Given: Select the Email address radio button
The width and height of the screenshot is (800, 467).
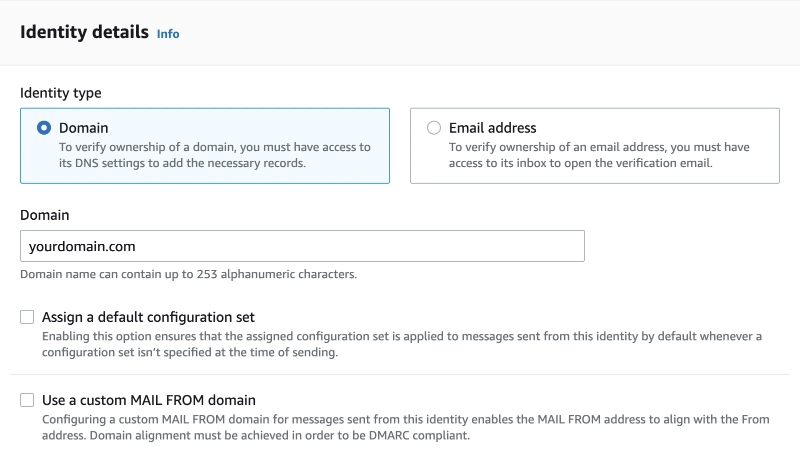Looking at the screenshot, I should 434,128.
